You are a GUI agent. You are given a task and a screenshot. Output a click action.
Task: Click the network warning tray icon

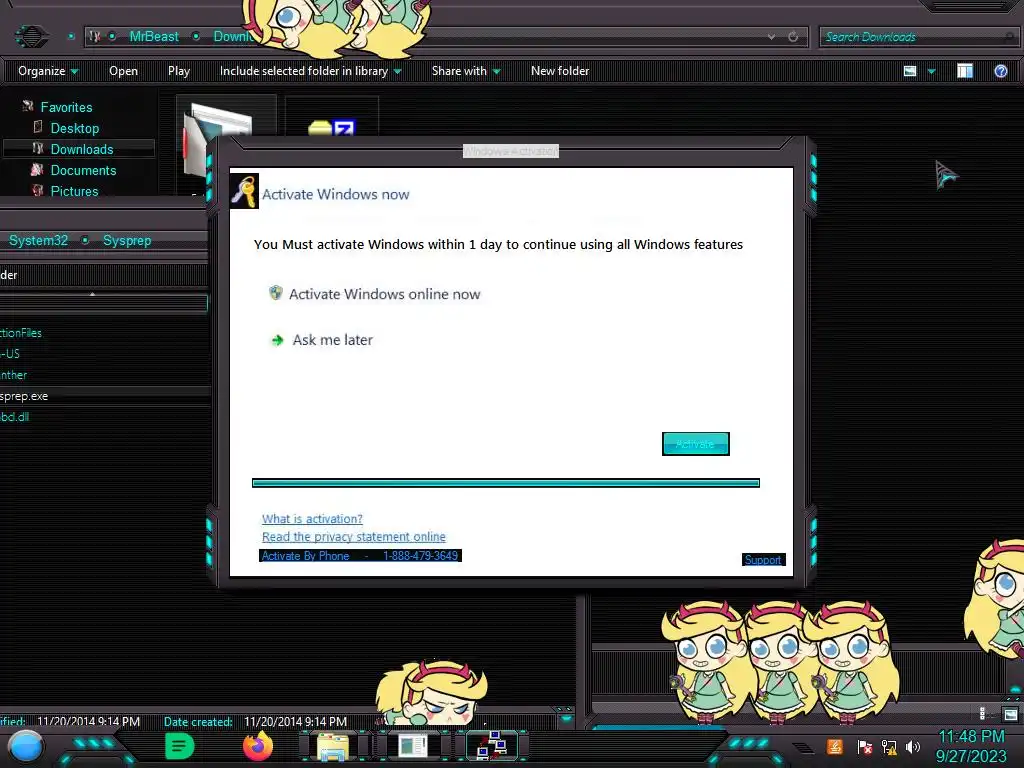[x=889, y=747]
